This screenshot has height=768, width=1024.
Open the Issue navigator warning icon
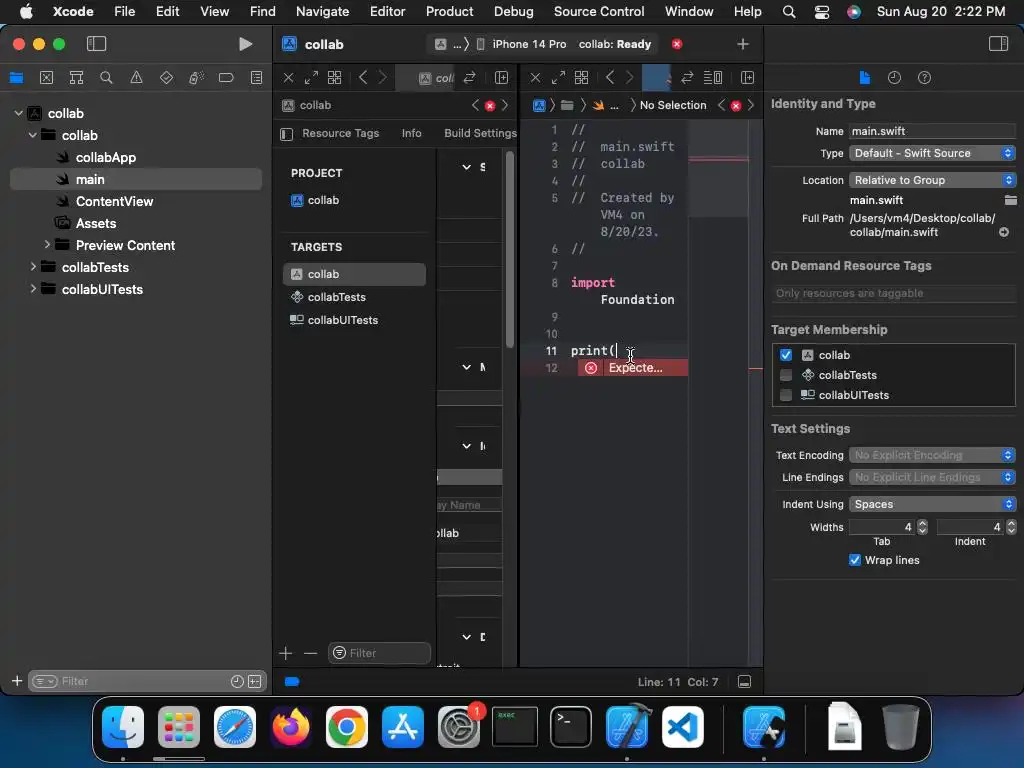tap(136, 78)
